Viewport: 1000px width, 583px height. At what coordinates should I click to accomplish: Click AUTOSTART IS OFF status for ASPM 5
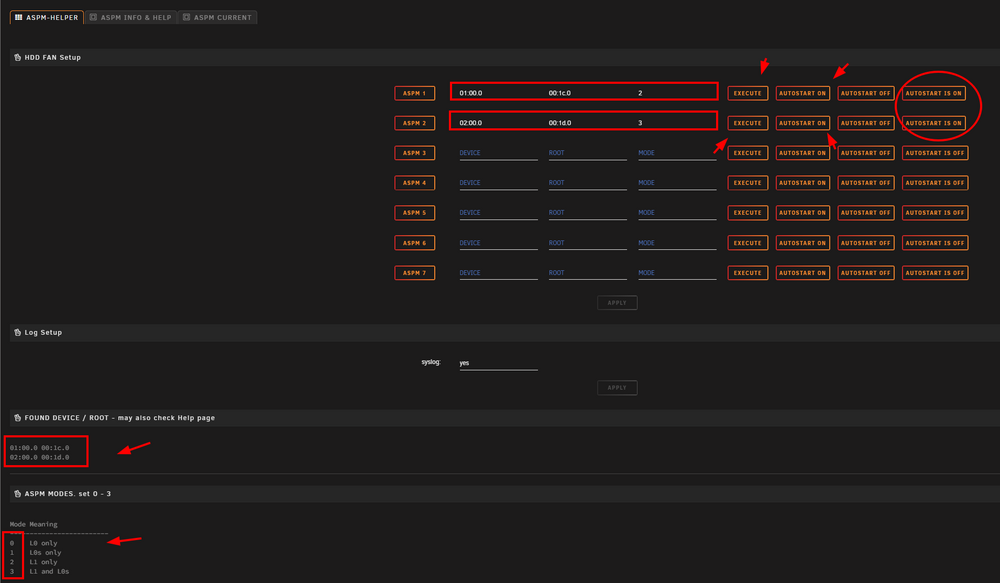tap(935, 213)
